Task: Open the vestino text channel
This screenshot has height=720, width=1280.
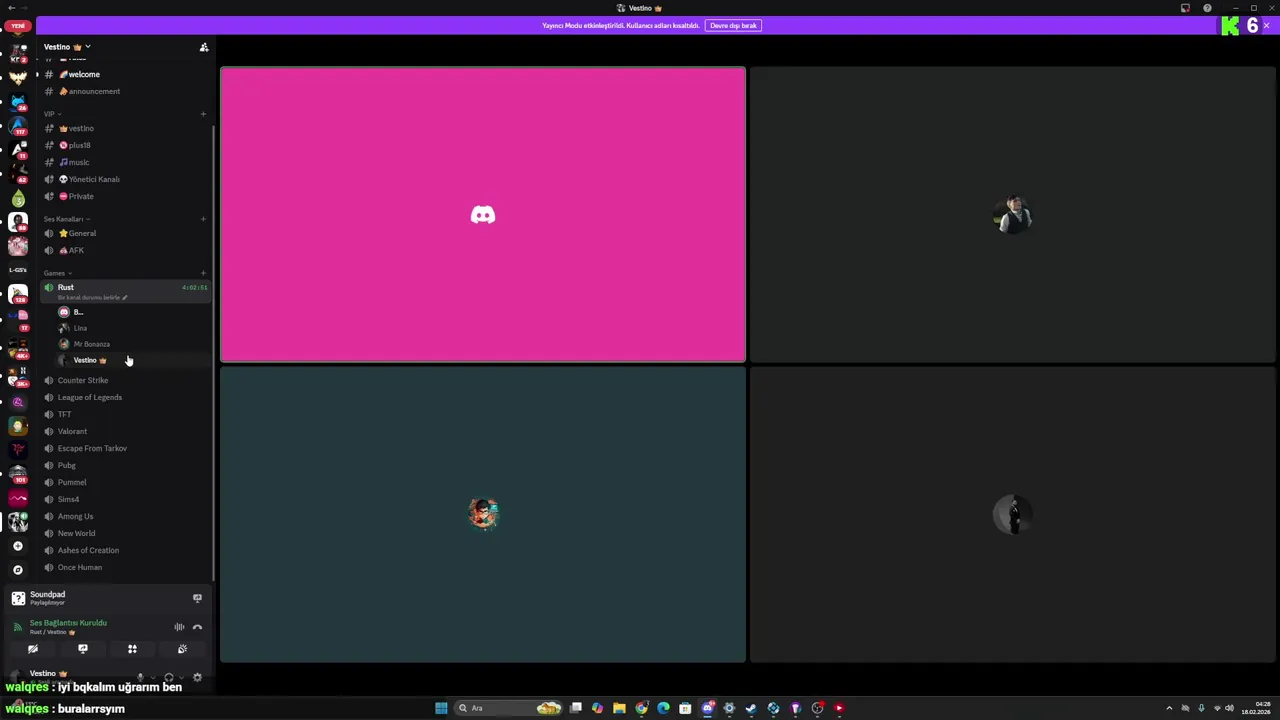Action: 125,128
